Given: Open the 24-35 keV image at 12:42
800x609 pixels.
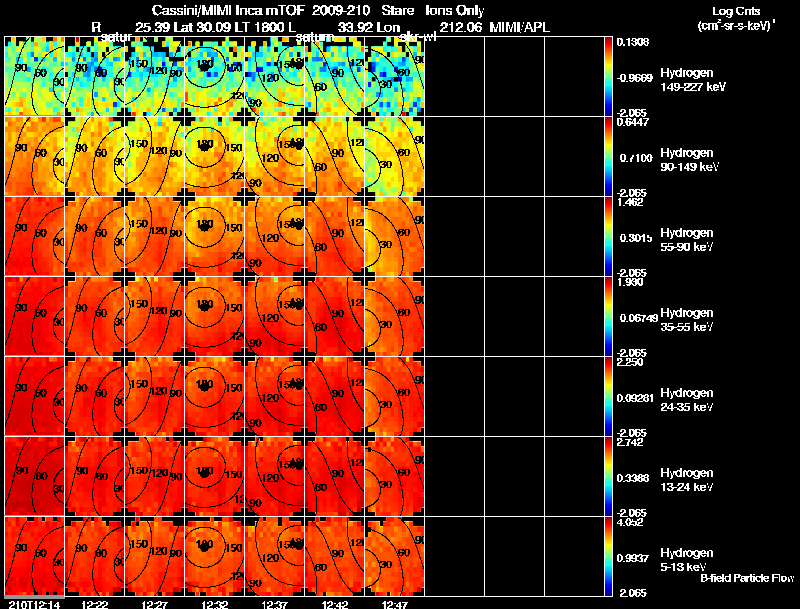Looking at the screenshot, I should tap(335, 396).
